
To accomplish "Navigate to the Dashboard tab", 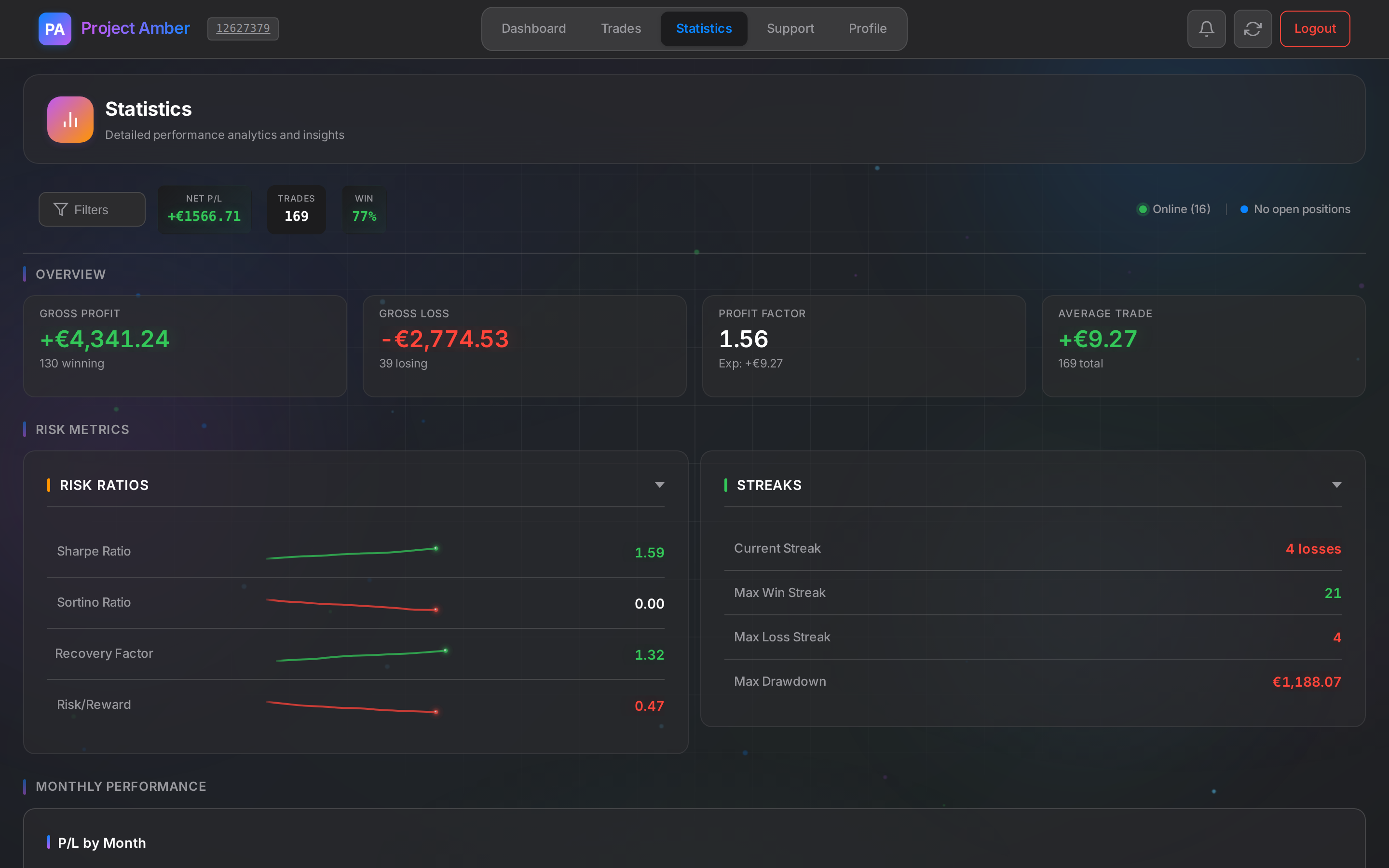I will click(x=533, y=28).
